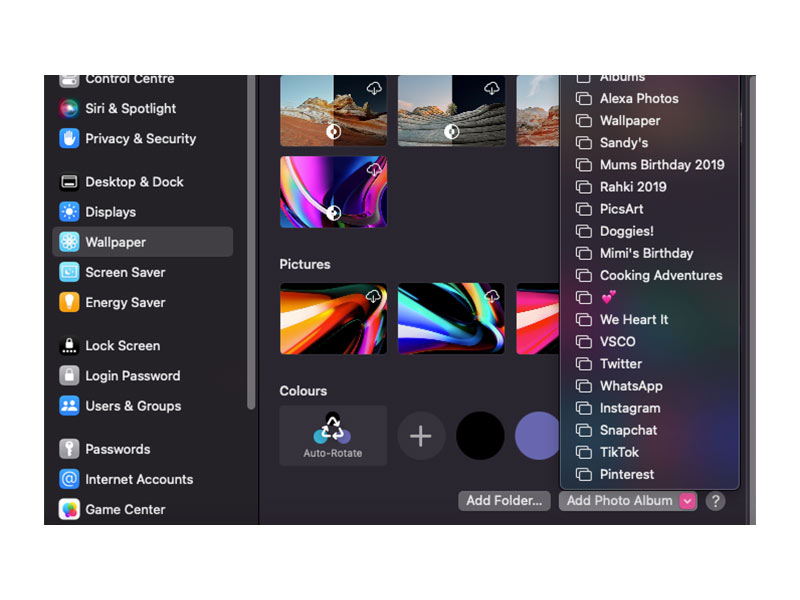The image size is (800, 600).
Task: Open Login Password padlock icon
Action: pyautogui.click(x=69, y=376)
